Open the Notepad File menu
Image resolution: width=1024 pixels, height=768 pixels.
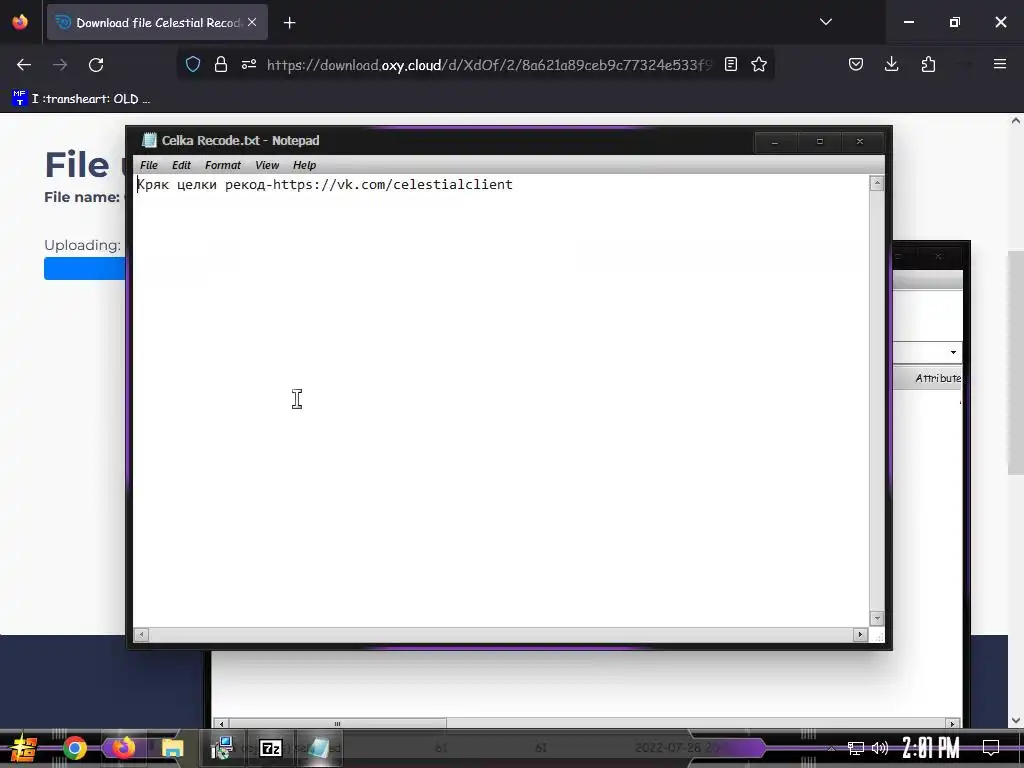pyautogui.click(x=149, y=165)
